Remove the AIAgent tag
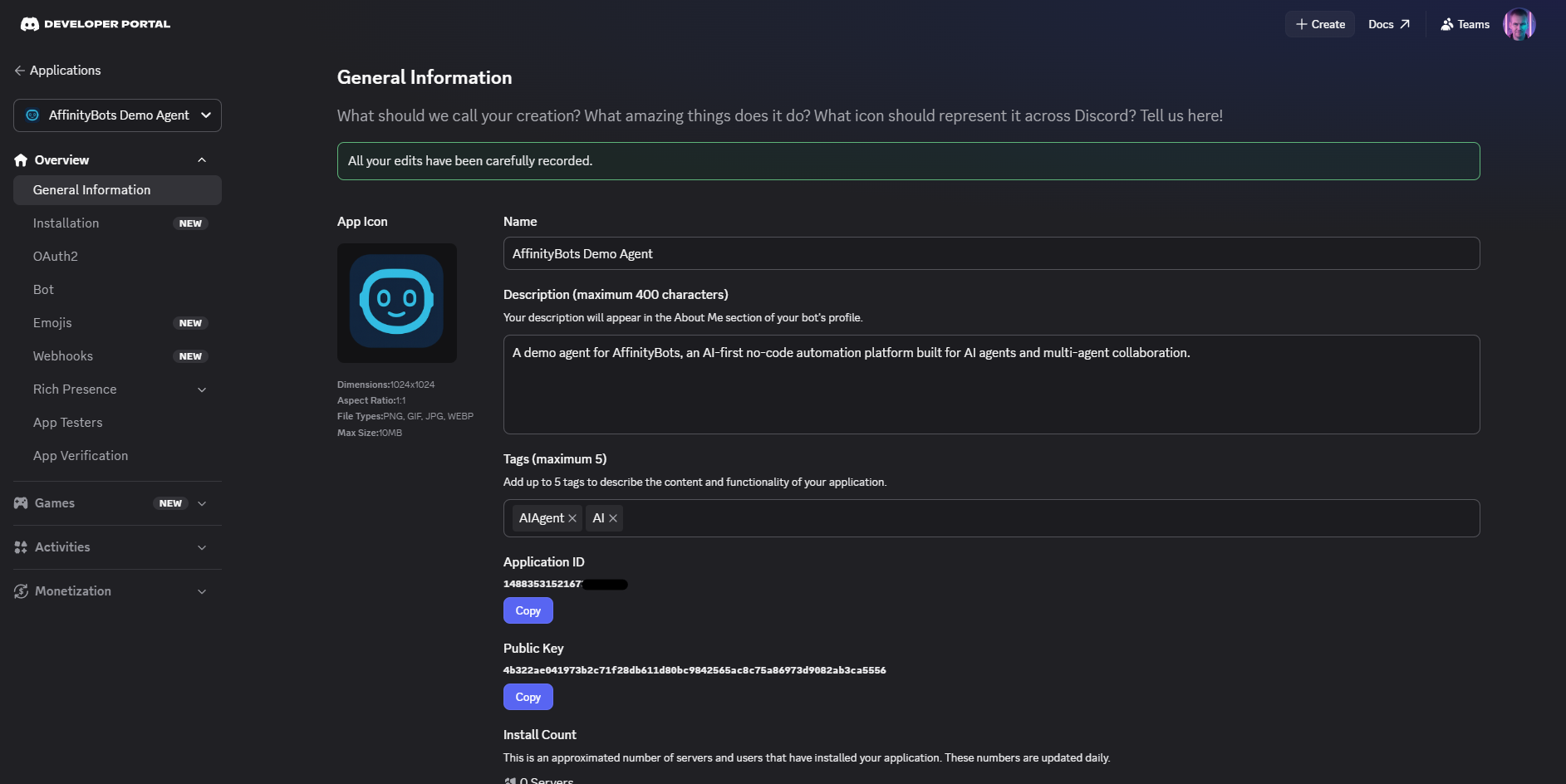Image resolution: width=1566 pixels, height=784 pixels. 572,517
